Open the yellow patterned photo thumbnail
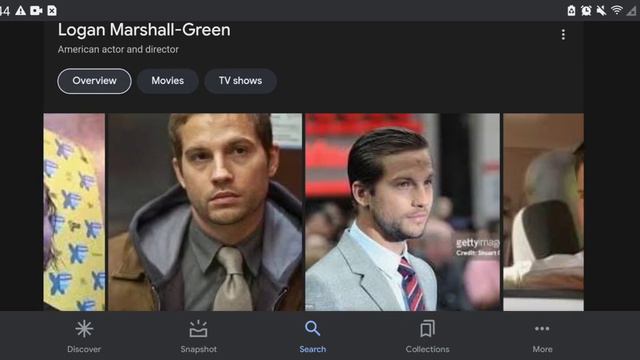 74,212
